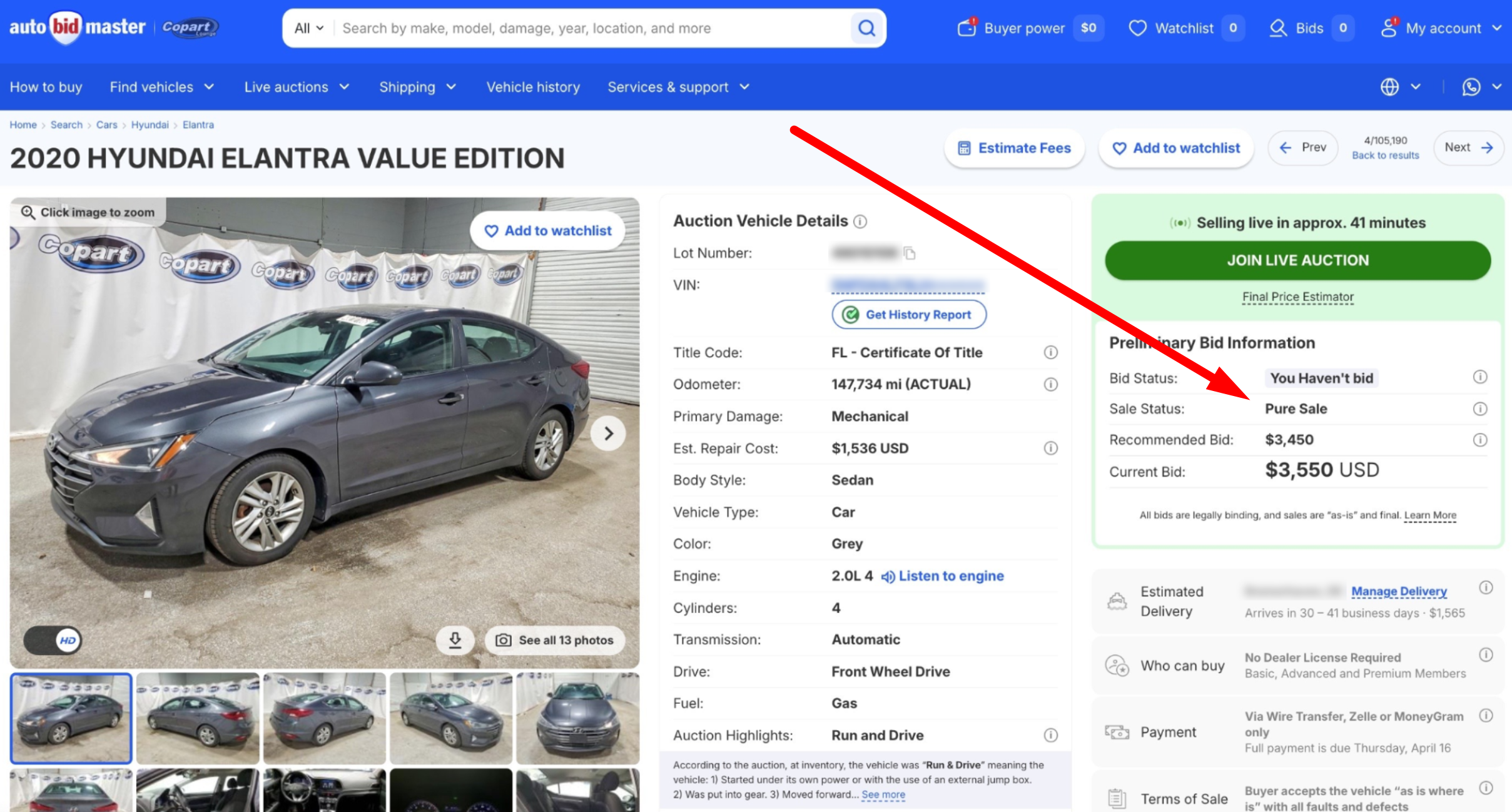Open the Vehicle history page

[533, 87]
